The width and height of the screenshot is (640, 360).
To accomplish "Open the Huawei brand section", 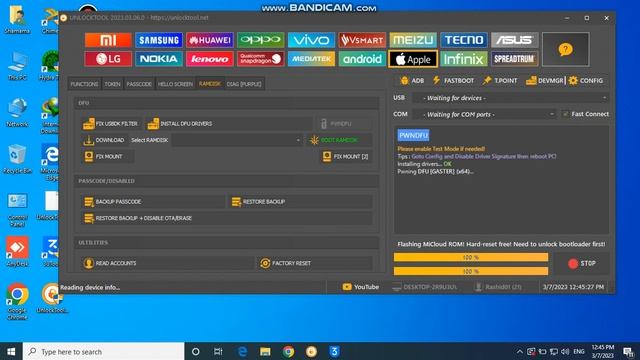I will pyautogui.click(x=210, y=40).
